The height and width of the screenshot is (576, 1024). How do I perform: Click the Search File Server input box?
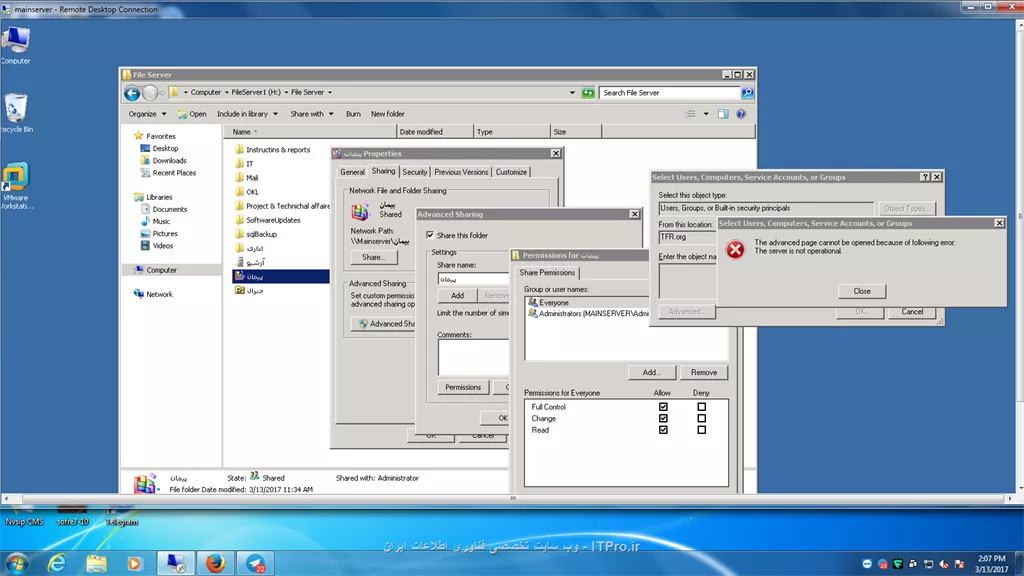[x=669, y=93]
